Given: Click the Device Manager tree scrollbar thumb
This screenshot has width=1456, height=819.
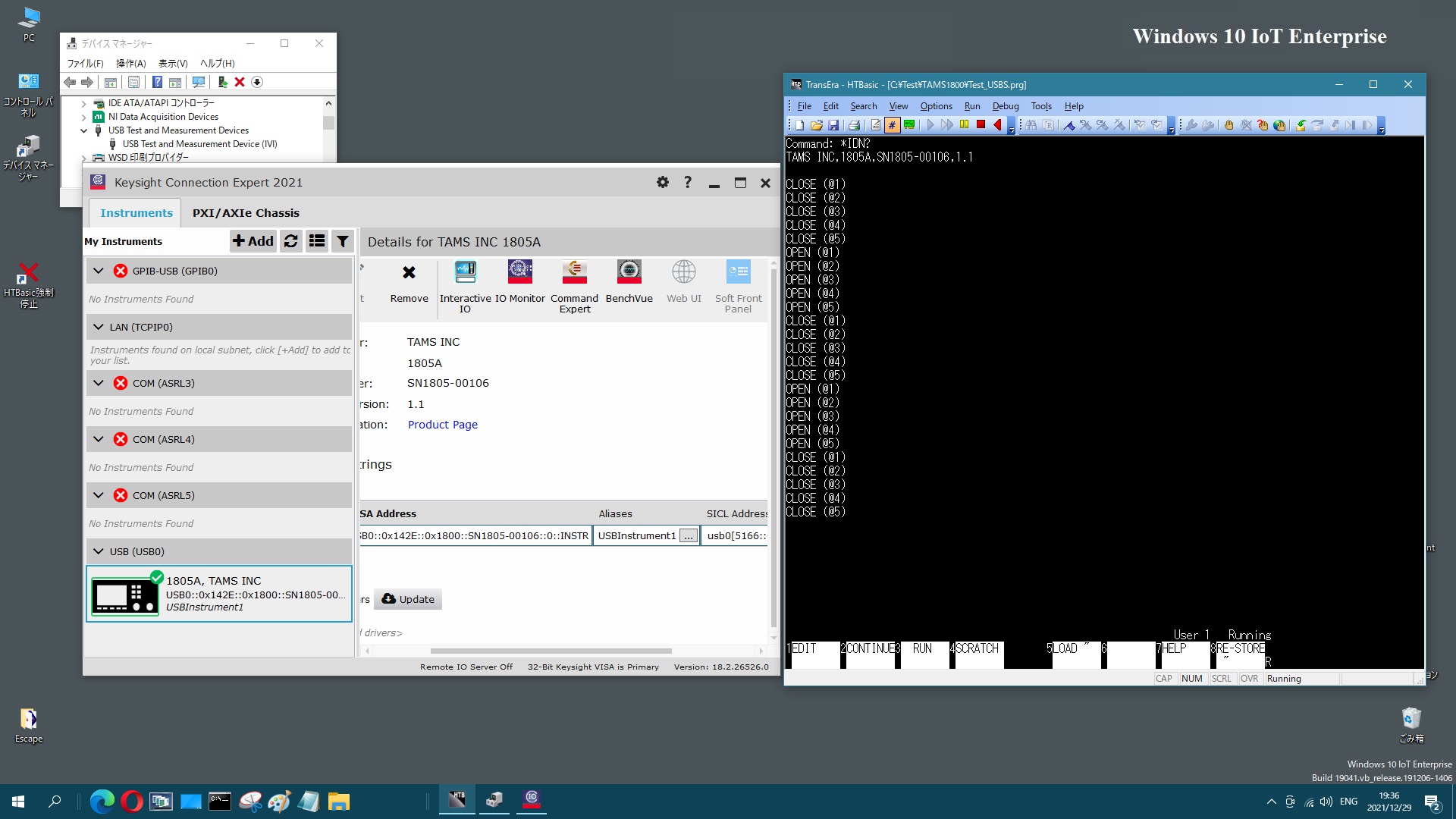Looking at the screenshot, I should (328, 123).
